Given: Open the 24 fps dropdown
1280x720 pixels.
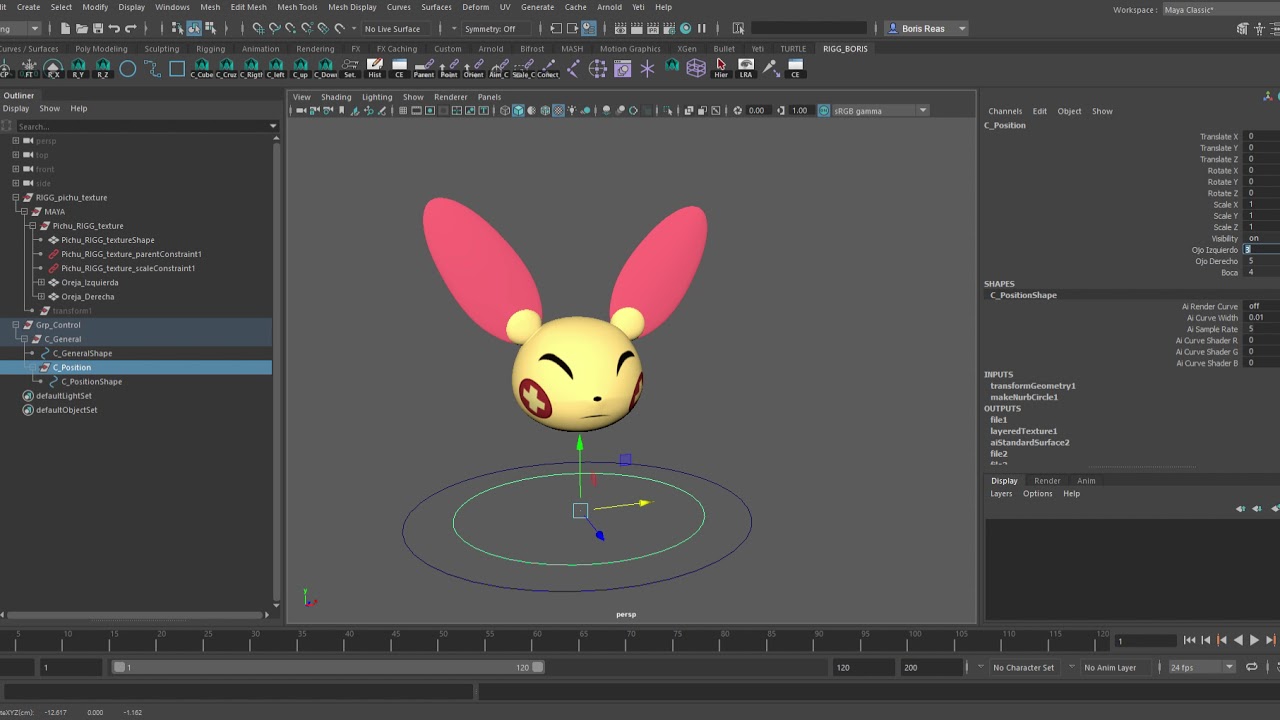Looking at the screenshot, I should [1203, 667].
